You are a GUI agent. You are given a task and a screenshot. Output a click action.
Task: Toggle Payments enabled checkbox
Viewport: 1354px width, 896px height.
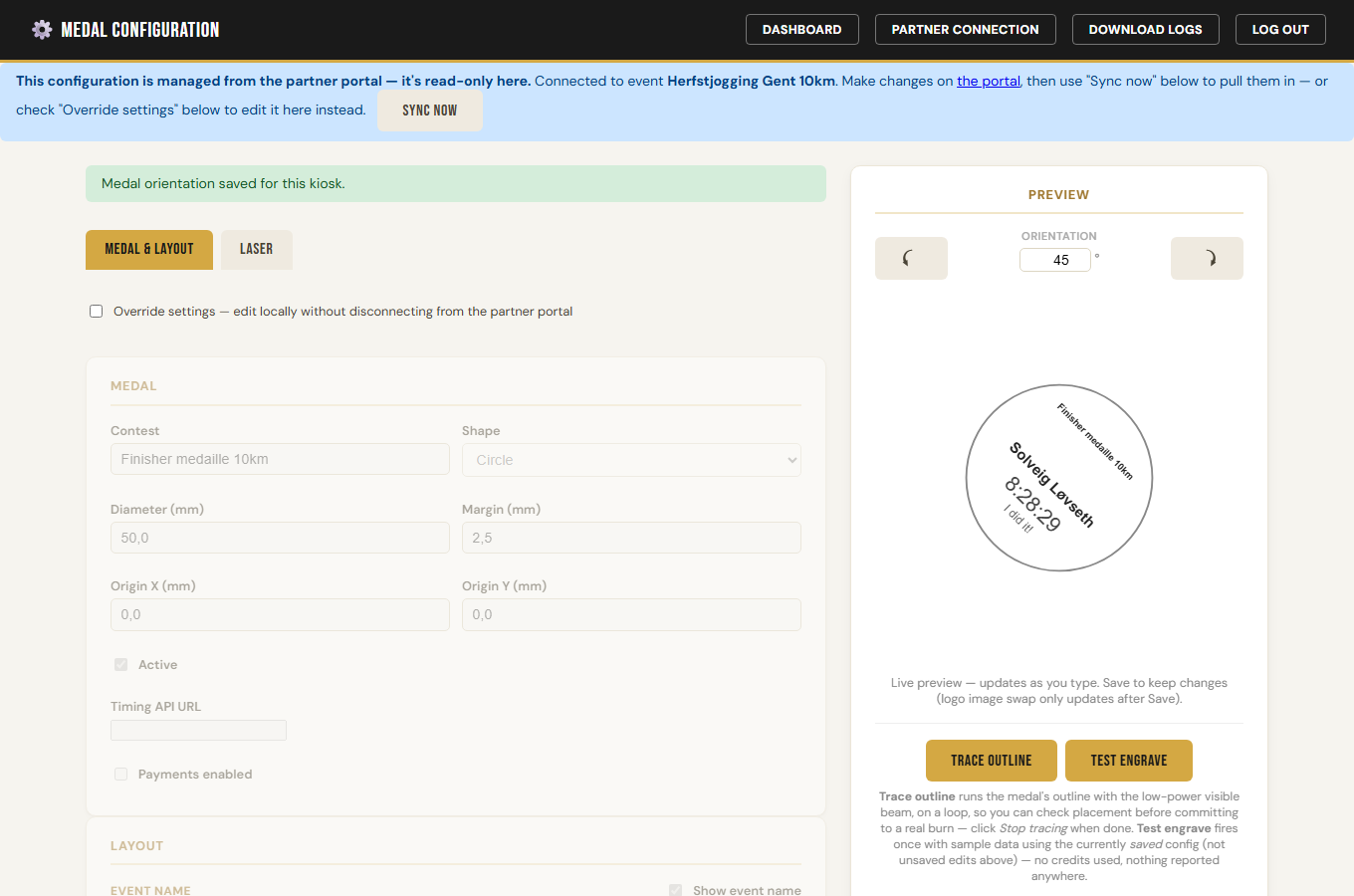tap(120, 774)
